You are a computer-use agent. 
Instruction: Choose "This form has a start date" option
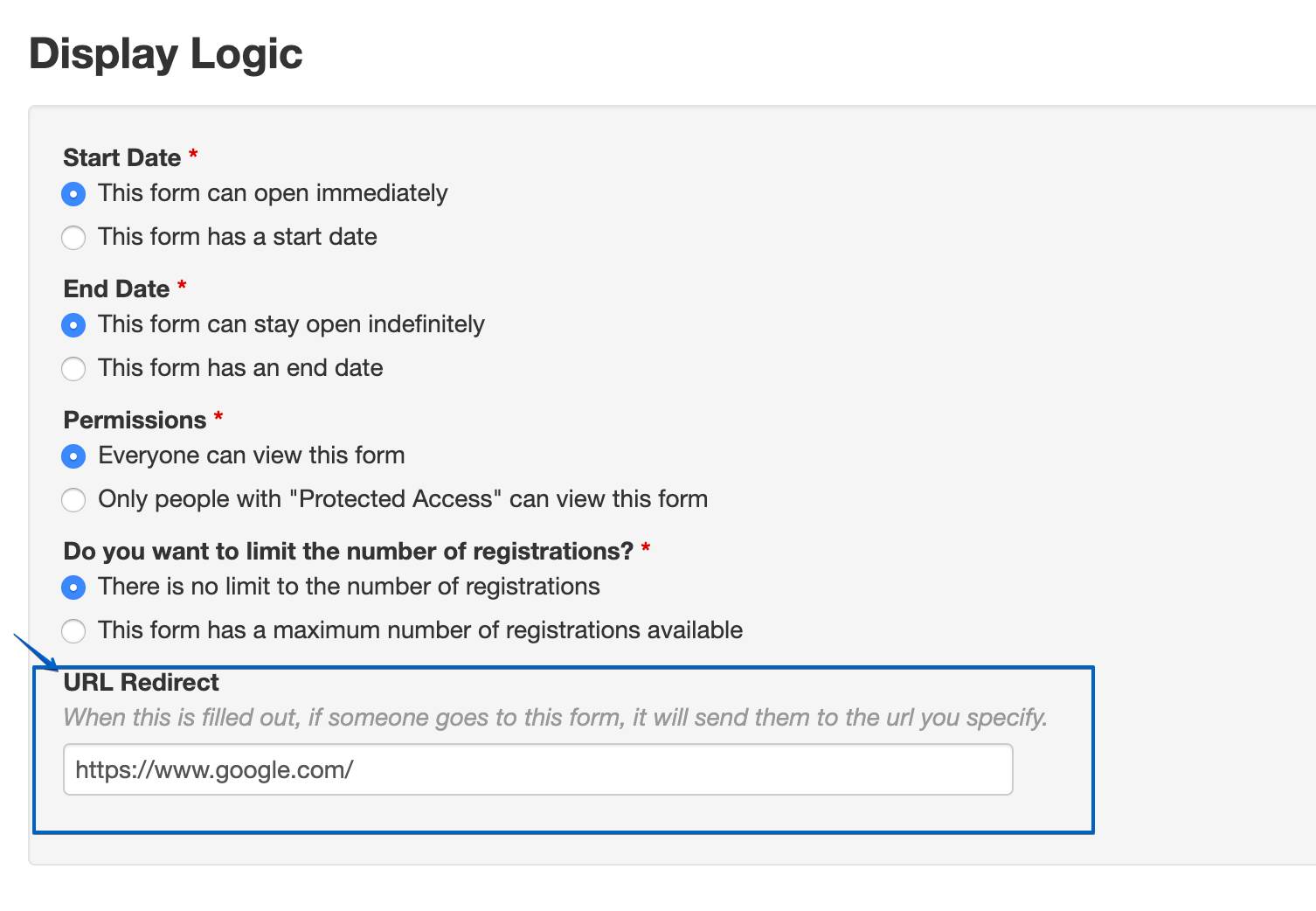(73, 237)
